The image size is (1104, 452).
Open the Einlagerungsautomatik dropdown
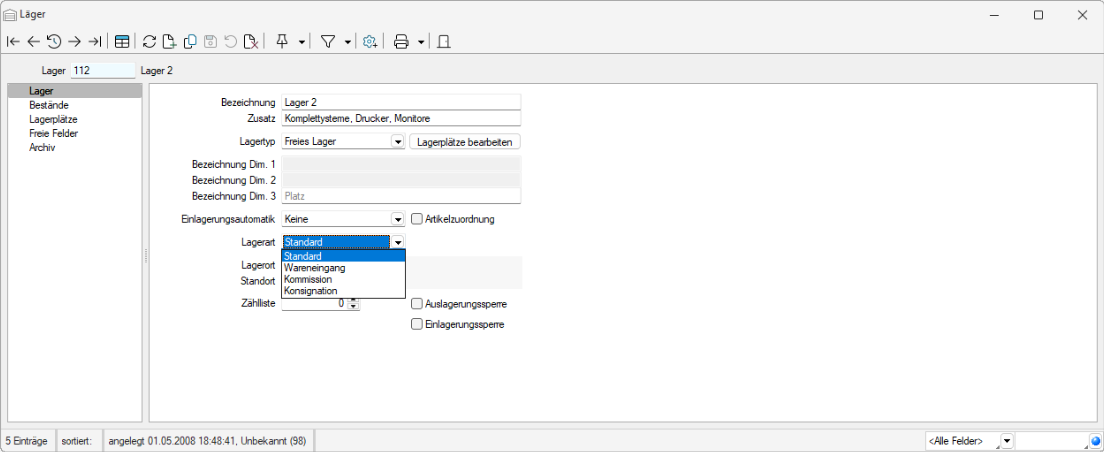[x=397, y=219]
